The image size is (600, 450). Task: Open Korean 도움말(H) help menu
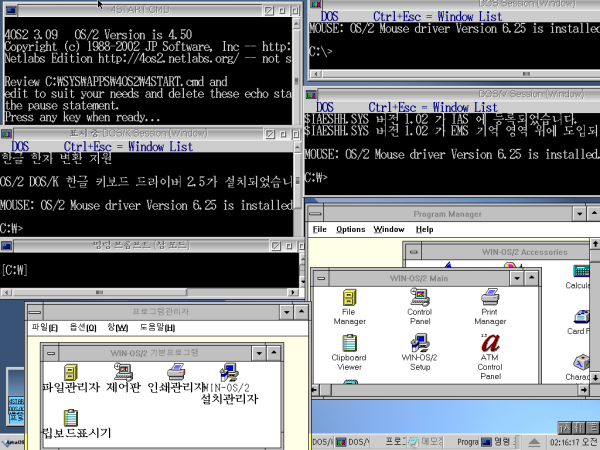[156, 327]
